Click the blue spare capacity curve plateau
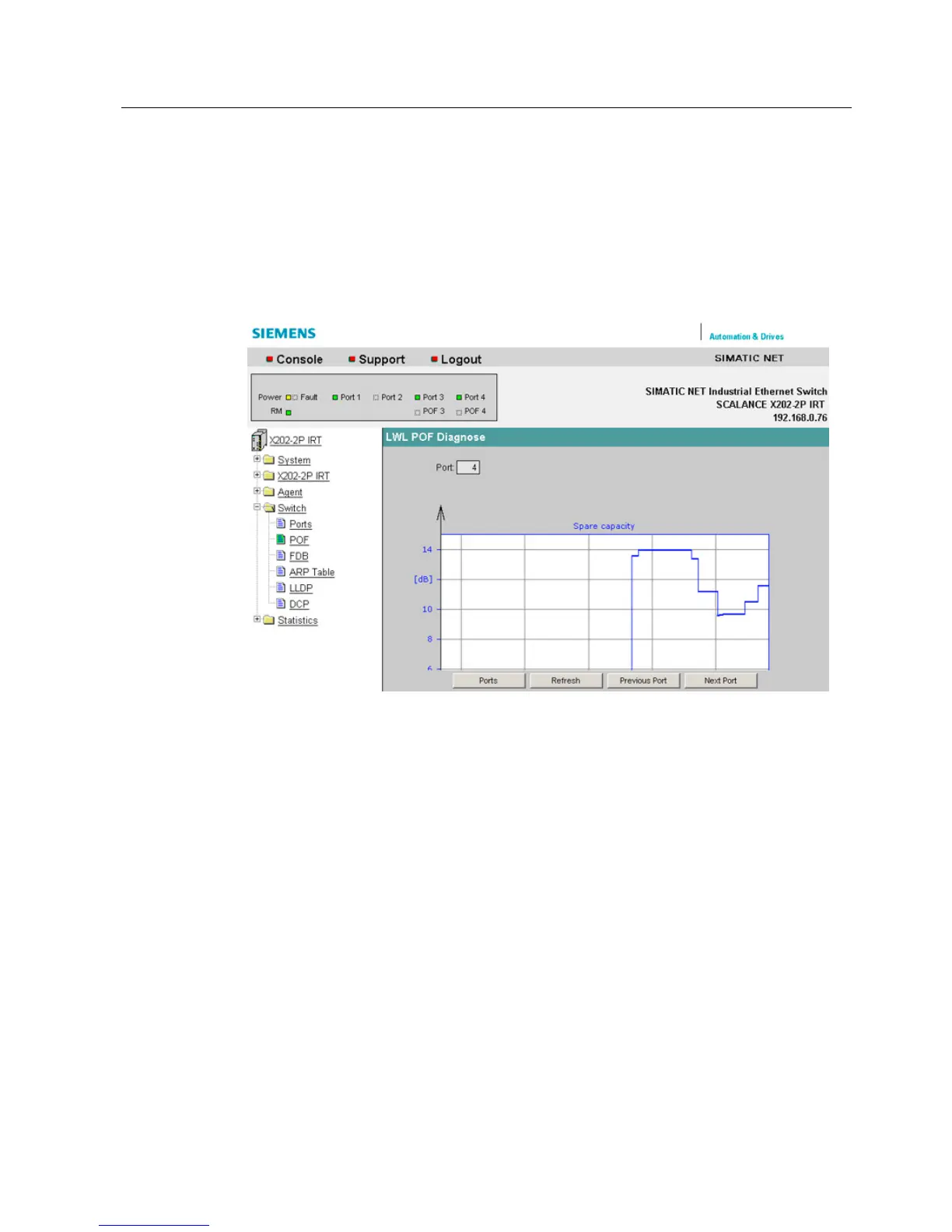This screenshot has width=952, height=1232. (665, 550)
